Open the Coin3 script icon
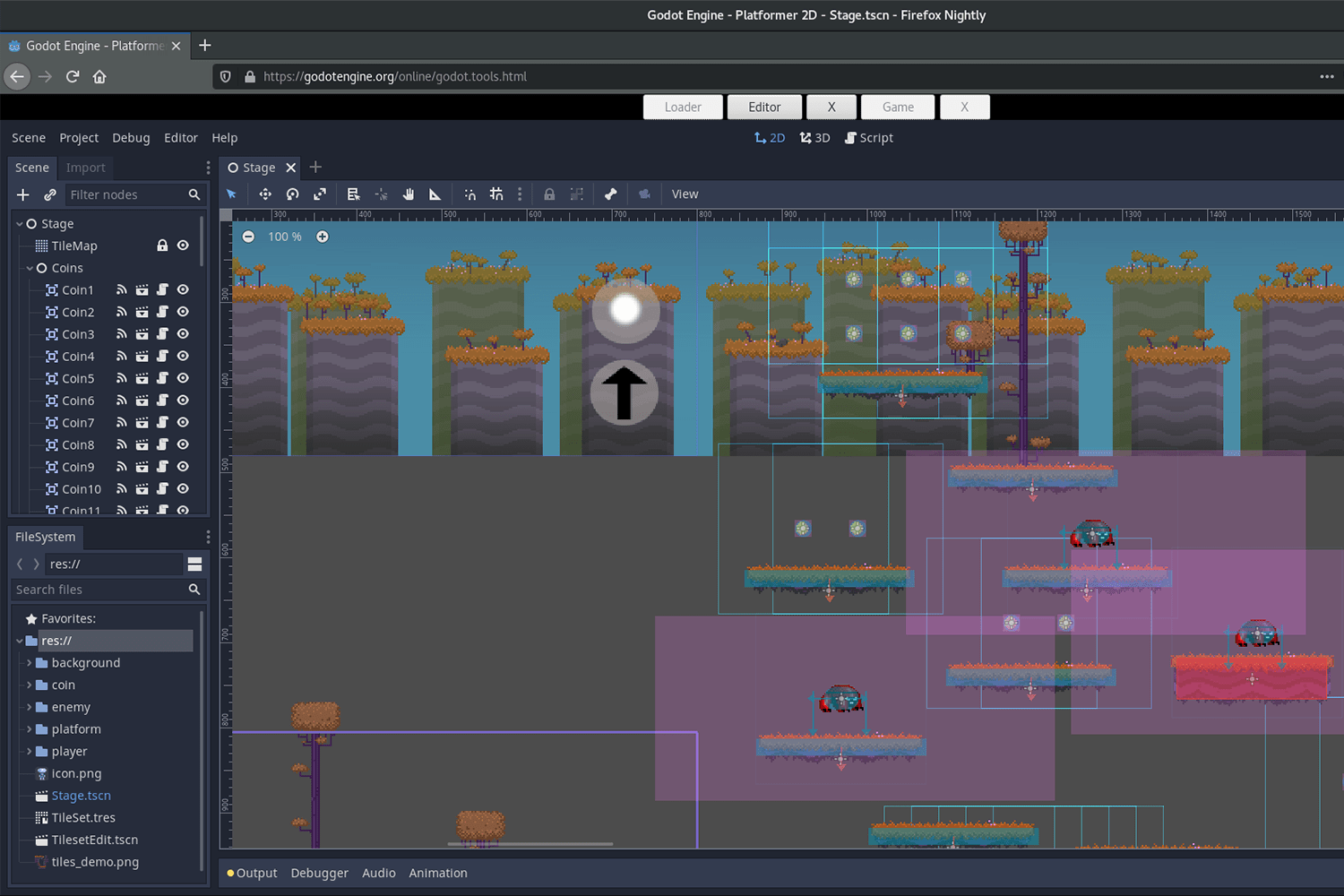 click(x=162, y=334)
